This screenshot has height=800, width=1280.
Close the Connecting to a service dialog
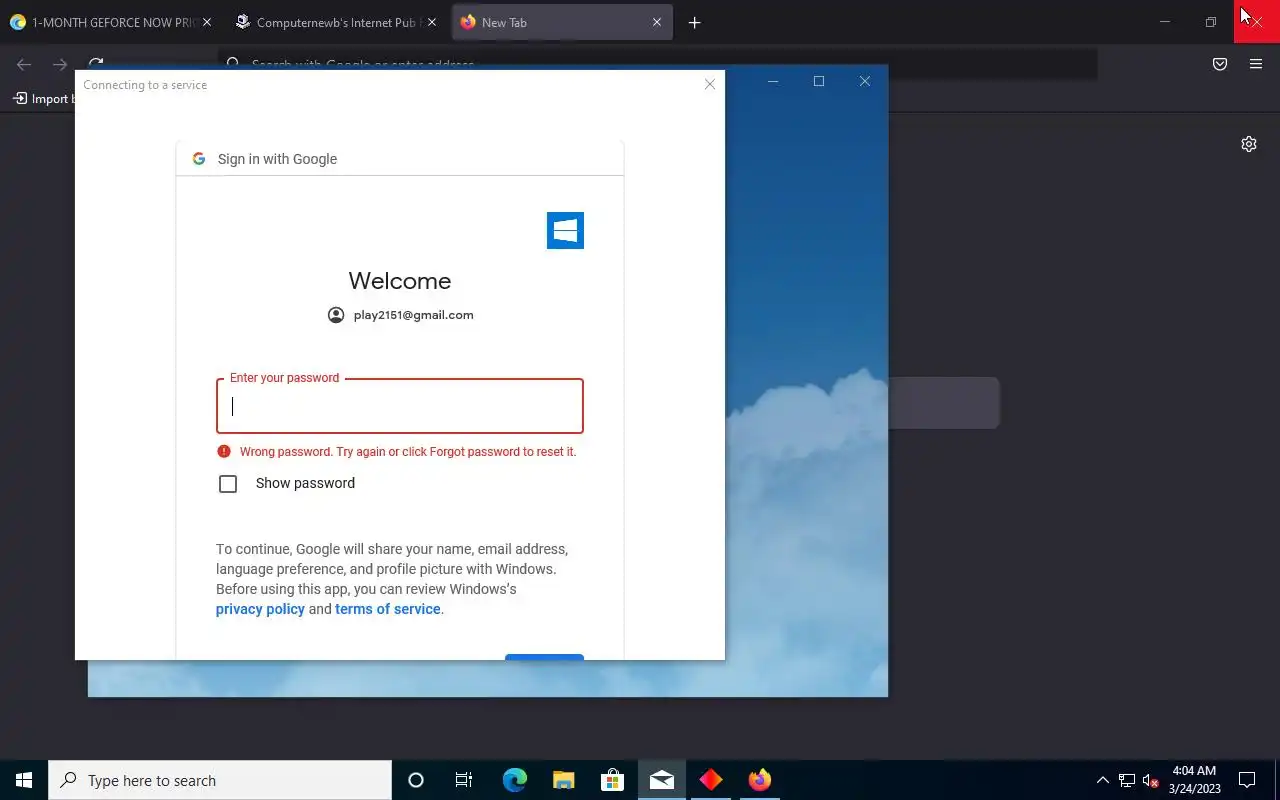[x=710, y=85]
